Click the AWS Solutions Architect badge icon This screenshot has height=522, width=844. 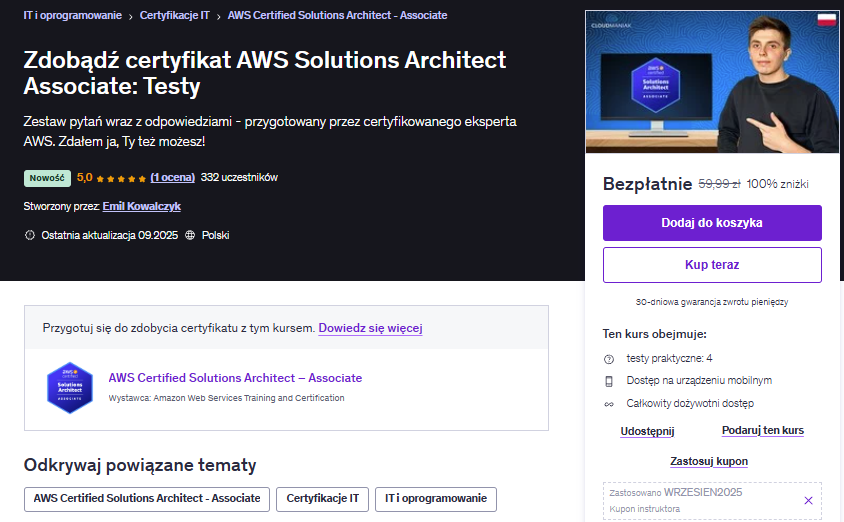(x=70, y=387)
